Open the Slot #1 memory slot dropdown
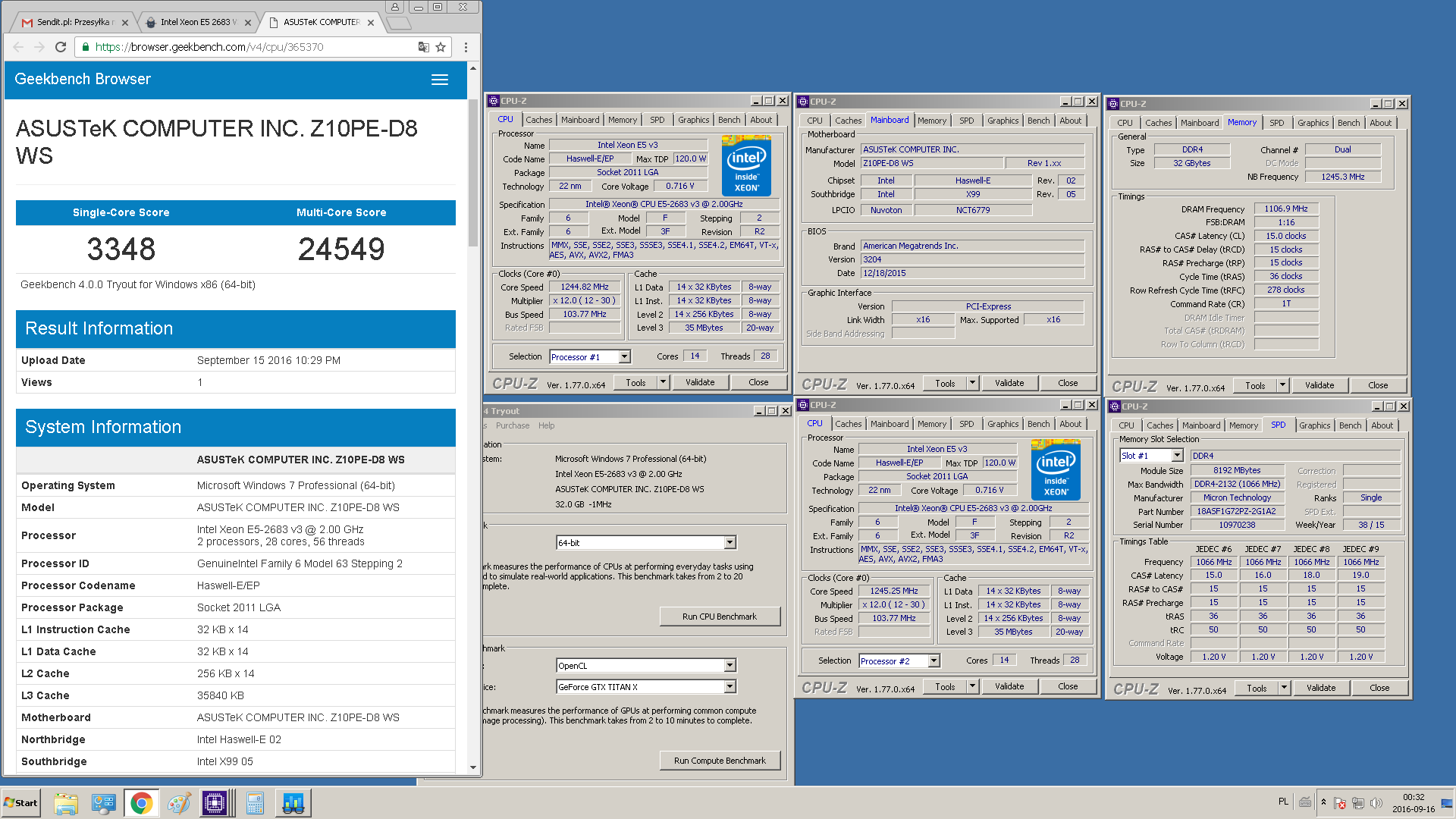1456x819 pixels. point(1177,456)
